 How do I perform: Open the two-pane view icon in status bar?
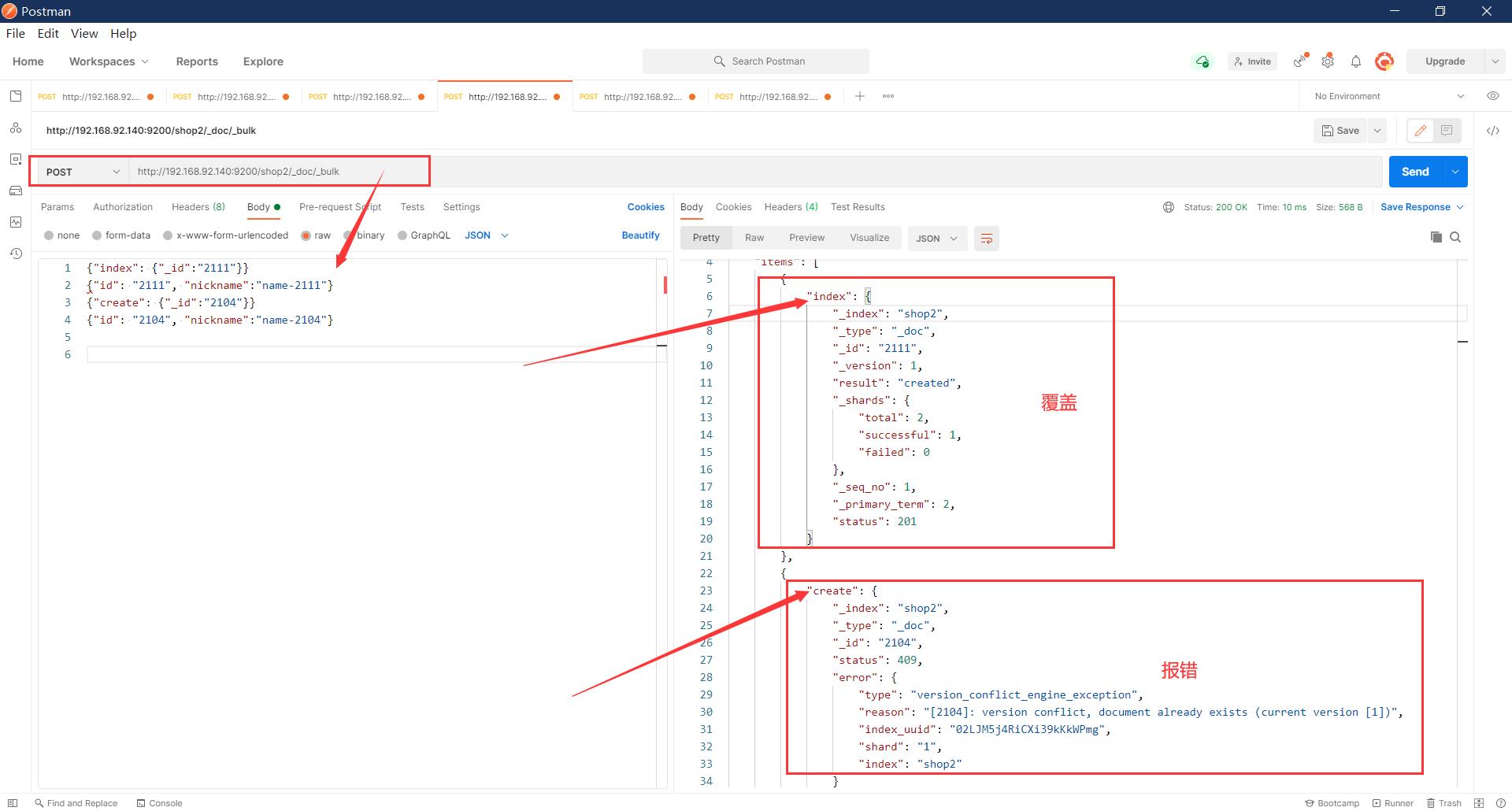coord(1479,803)
